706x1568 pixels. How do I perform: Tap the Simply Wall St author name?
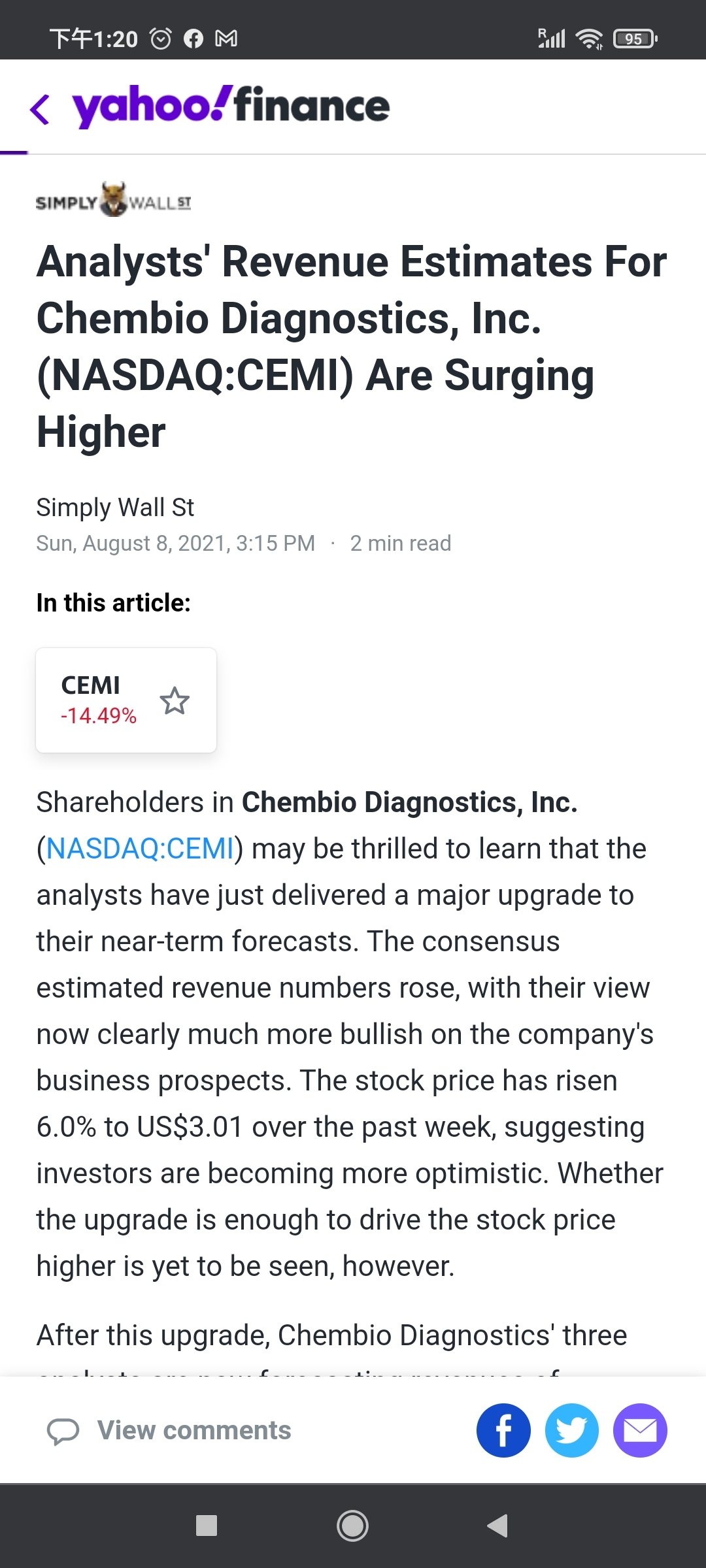115,508
